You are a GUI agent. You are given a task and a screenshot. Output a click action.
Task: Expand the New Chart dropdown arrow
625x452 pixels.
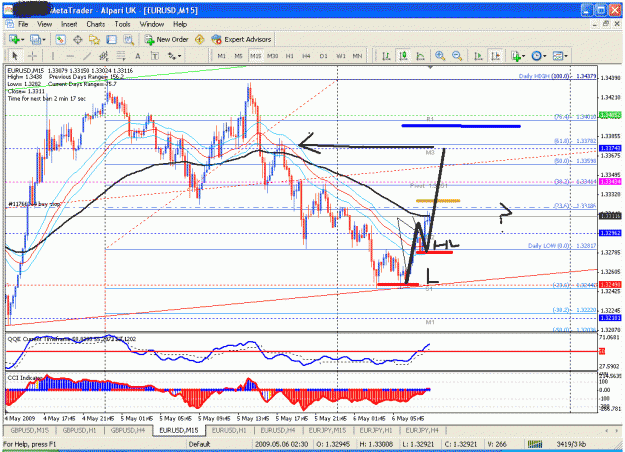tap(22, 40)
